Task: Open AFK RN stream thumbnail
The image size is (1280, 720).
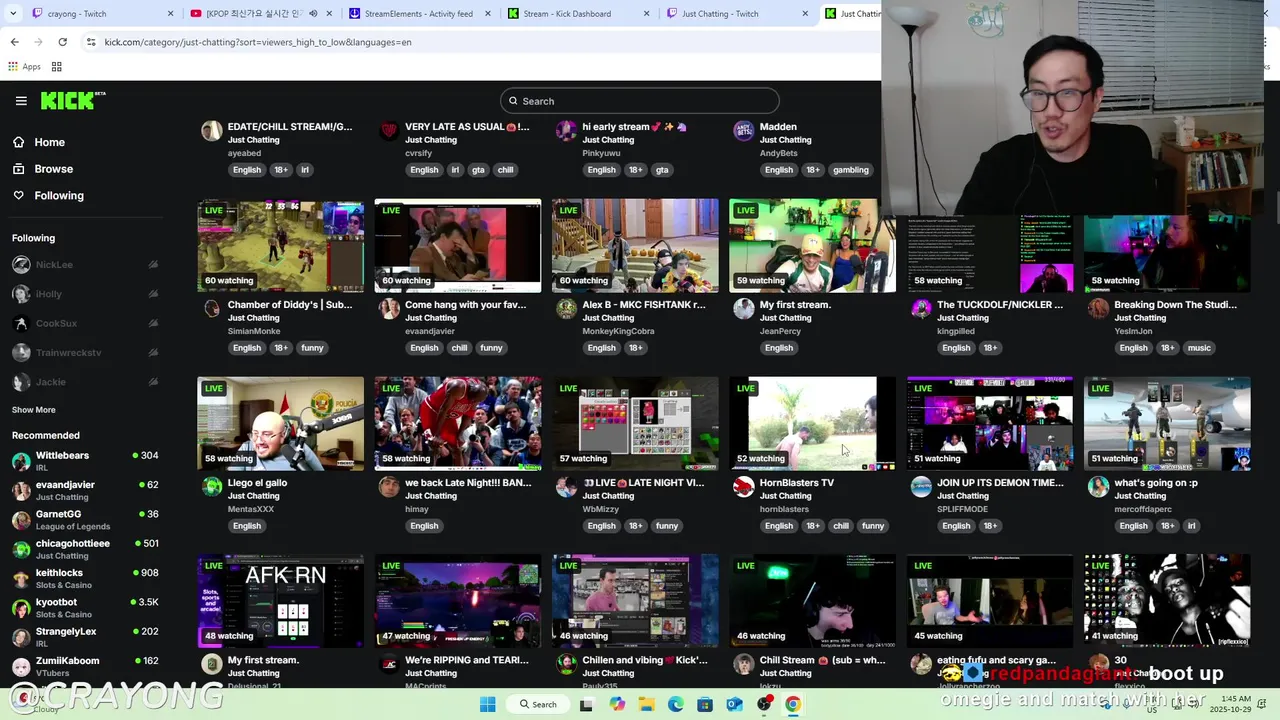Action: tap(280, 601)
